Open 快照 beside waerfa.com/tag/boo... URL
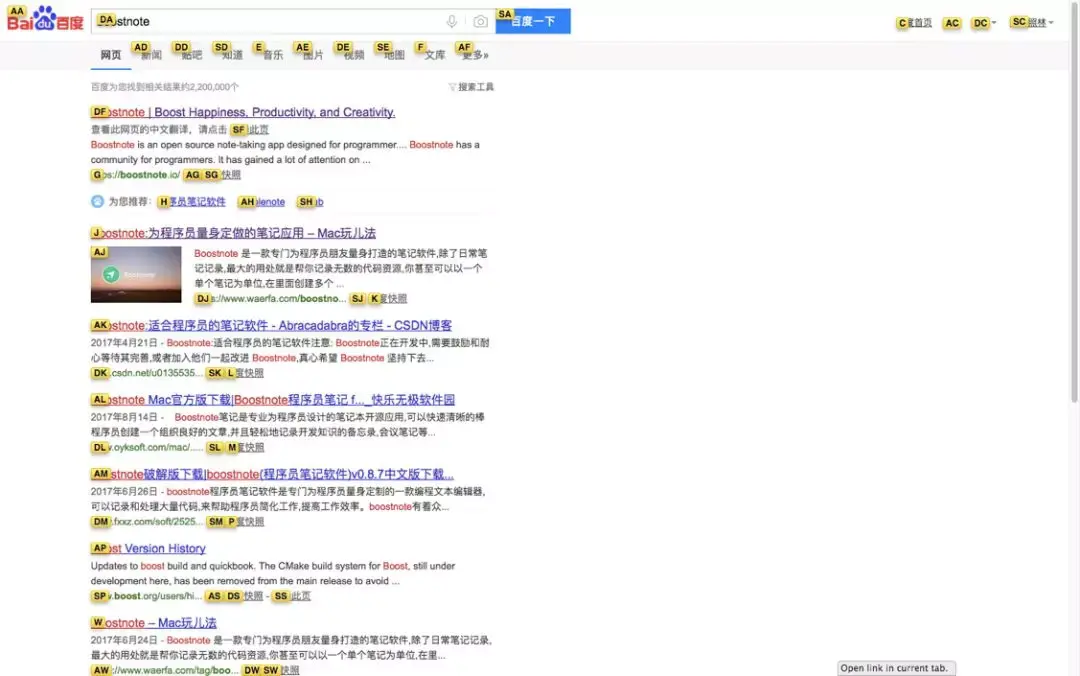Viewport: 1080px width, 676px height. tap(289, 670)
